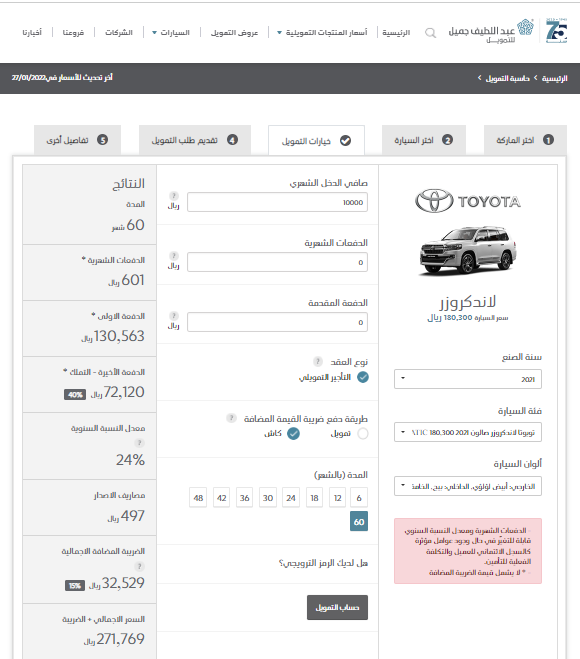Click the 601 monthly payment value
Screen dimensions: 580x659
coord(133,279)
